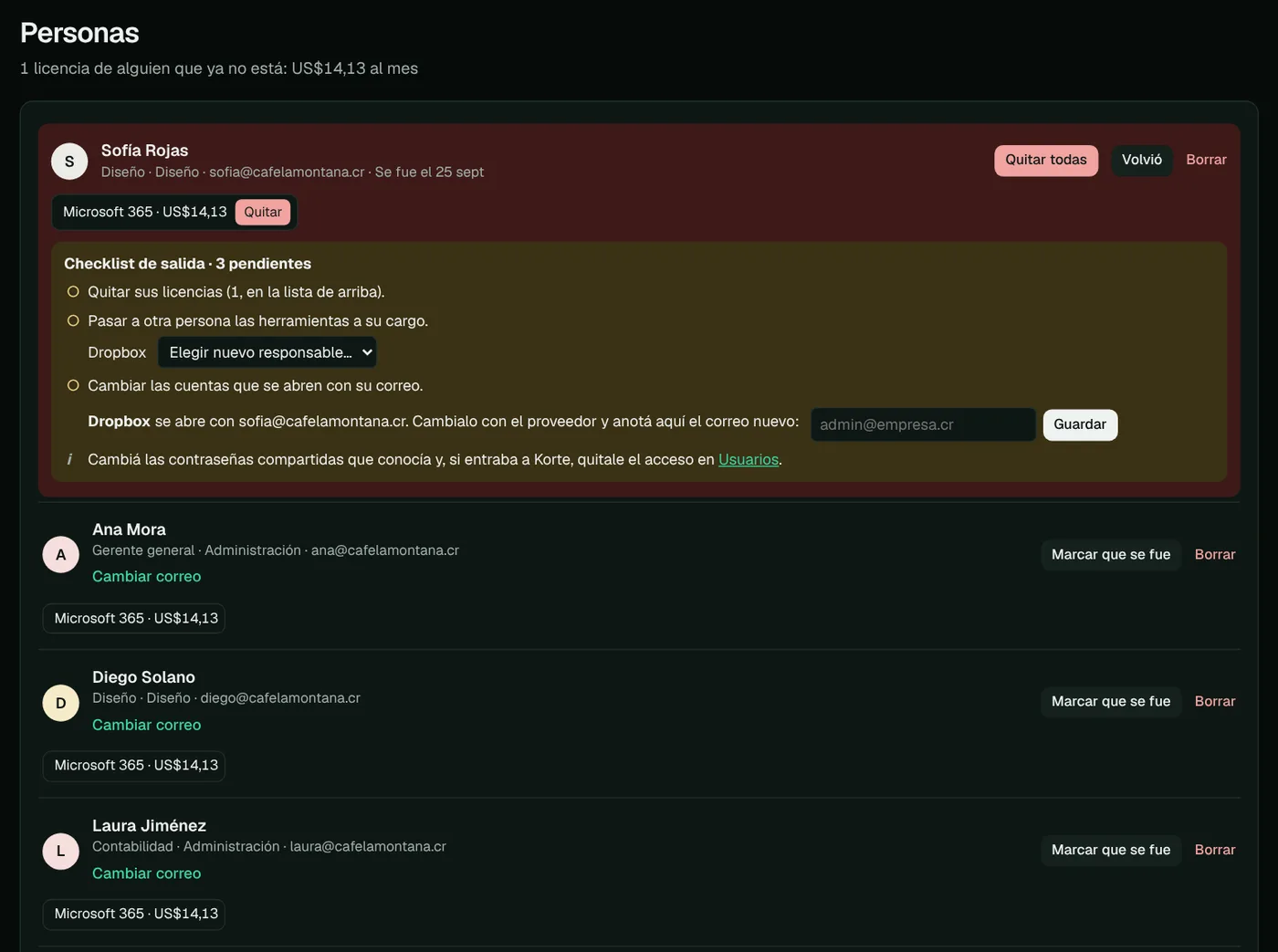
Task: Click Laura Jiménez avatar circle
Action: coord(61,852)
